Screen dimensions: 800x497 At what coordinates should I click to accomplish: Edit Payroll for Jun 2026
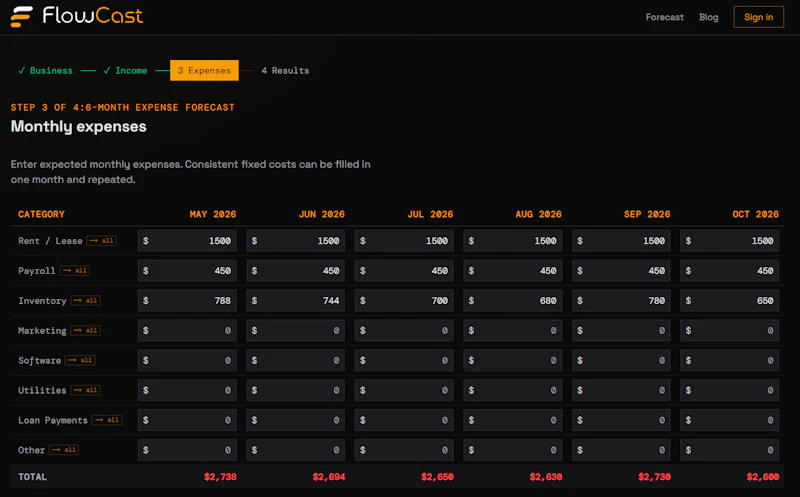[x=295, y=270]
